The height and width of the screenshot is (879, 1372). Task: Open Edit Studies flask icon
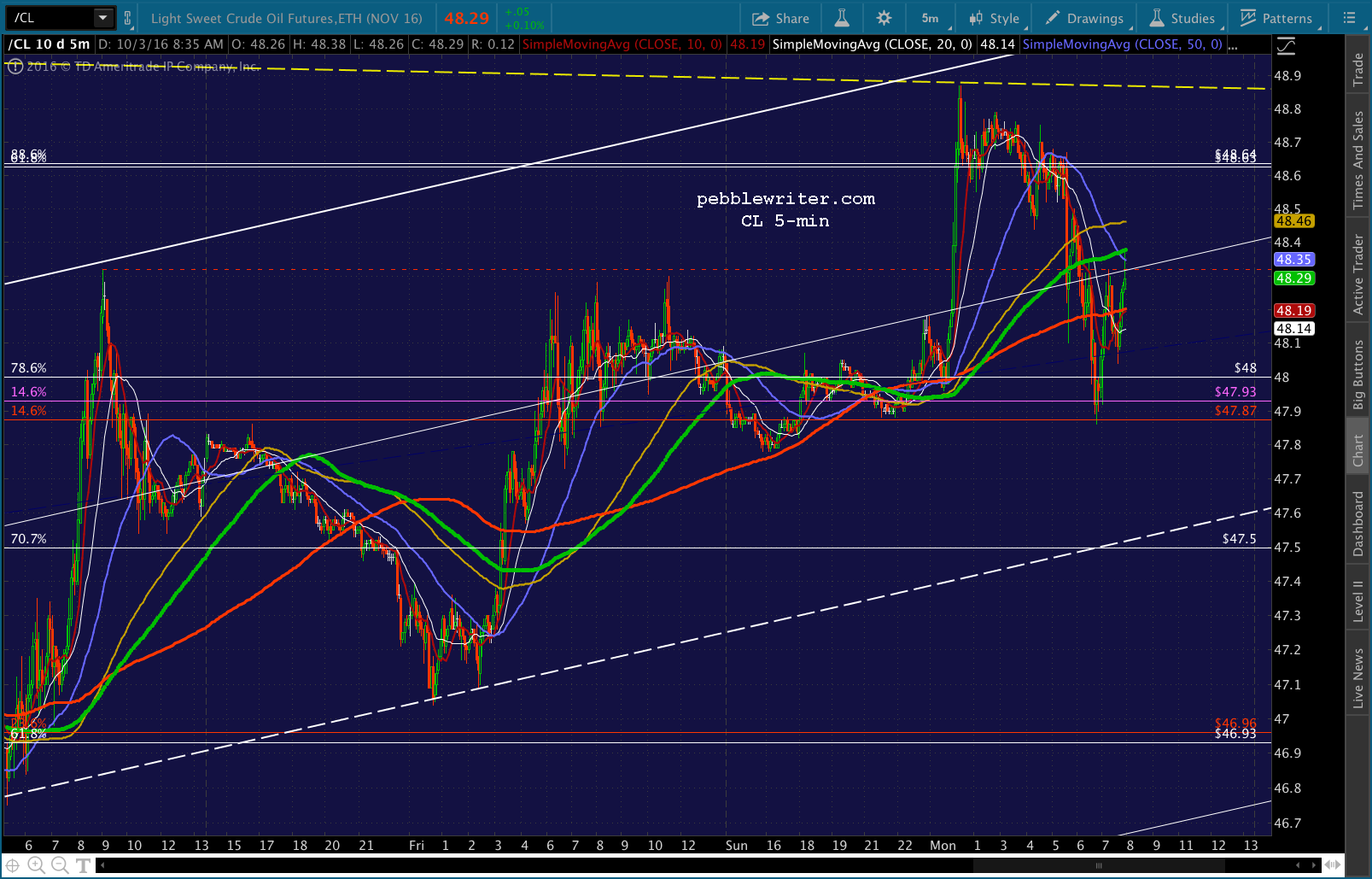click(x=842, y=18)
